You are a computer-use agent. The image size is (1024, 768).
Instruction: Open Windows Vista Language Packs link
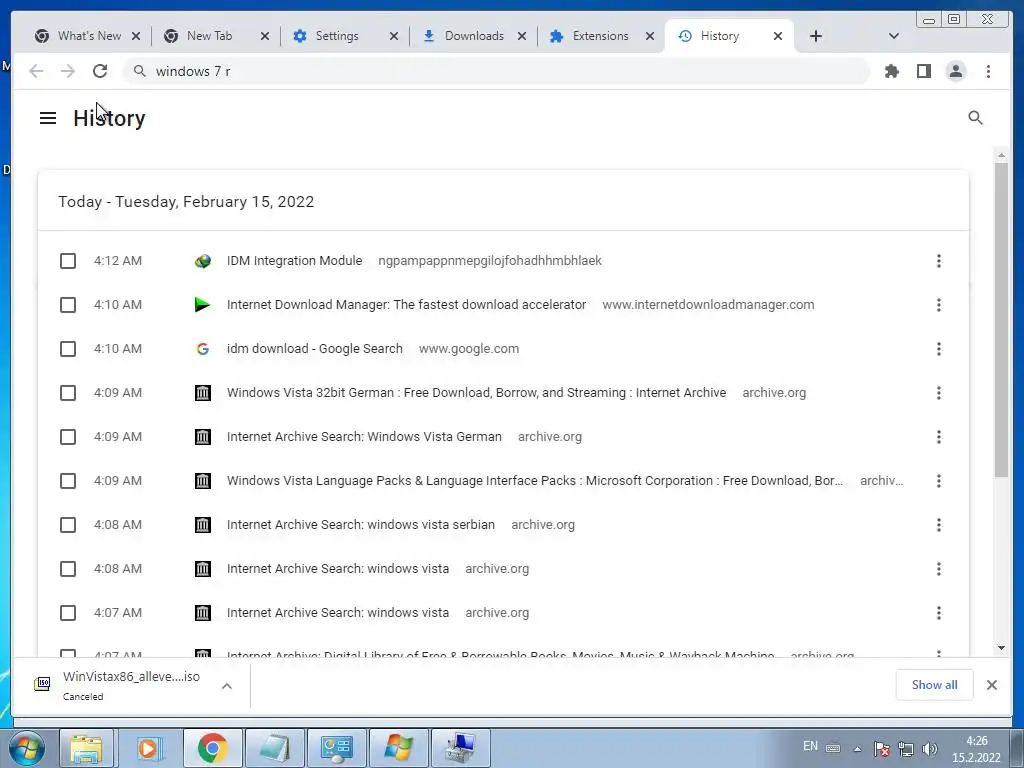click(535, 481)
